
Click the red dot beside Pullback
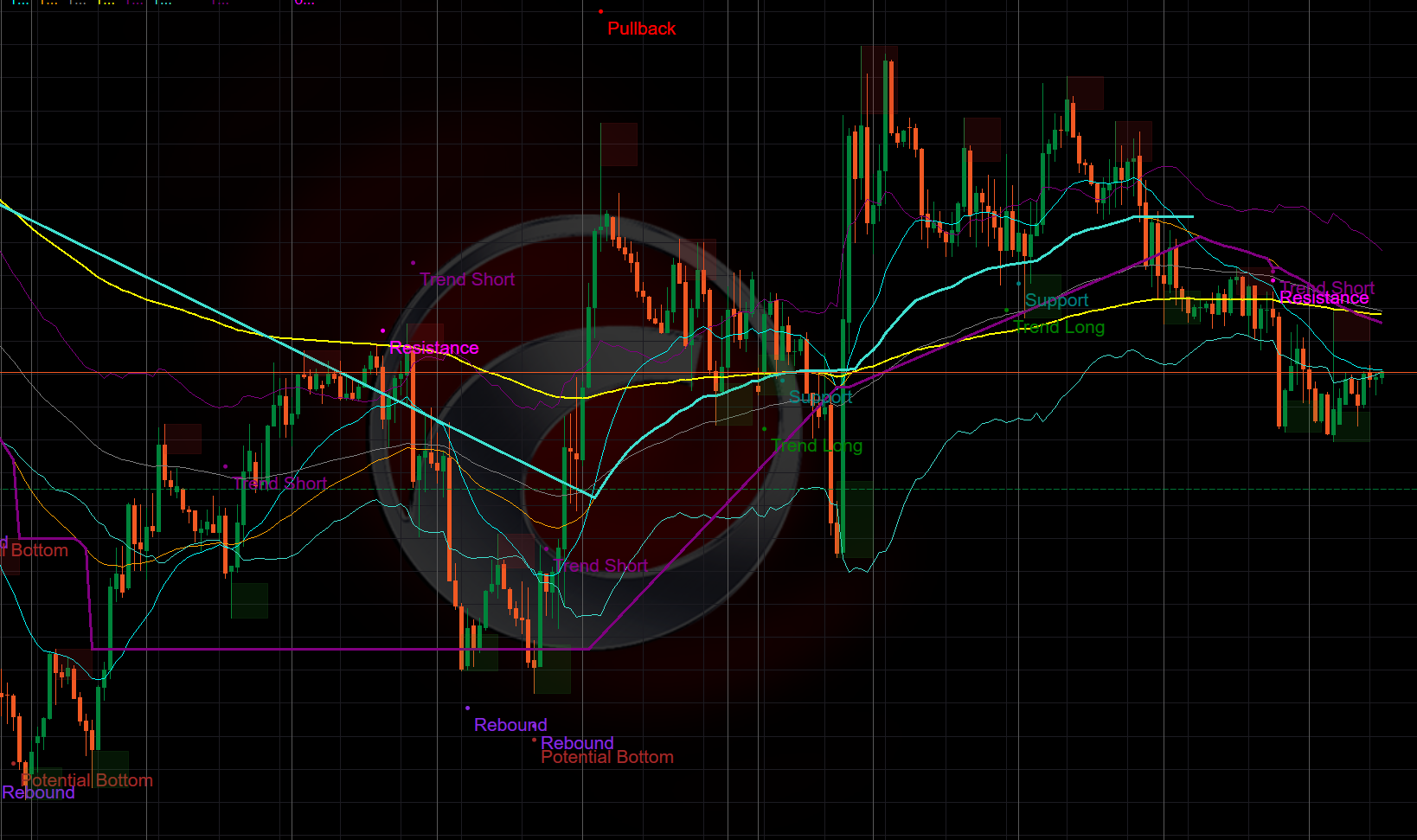601,12
